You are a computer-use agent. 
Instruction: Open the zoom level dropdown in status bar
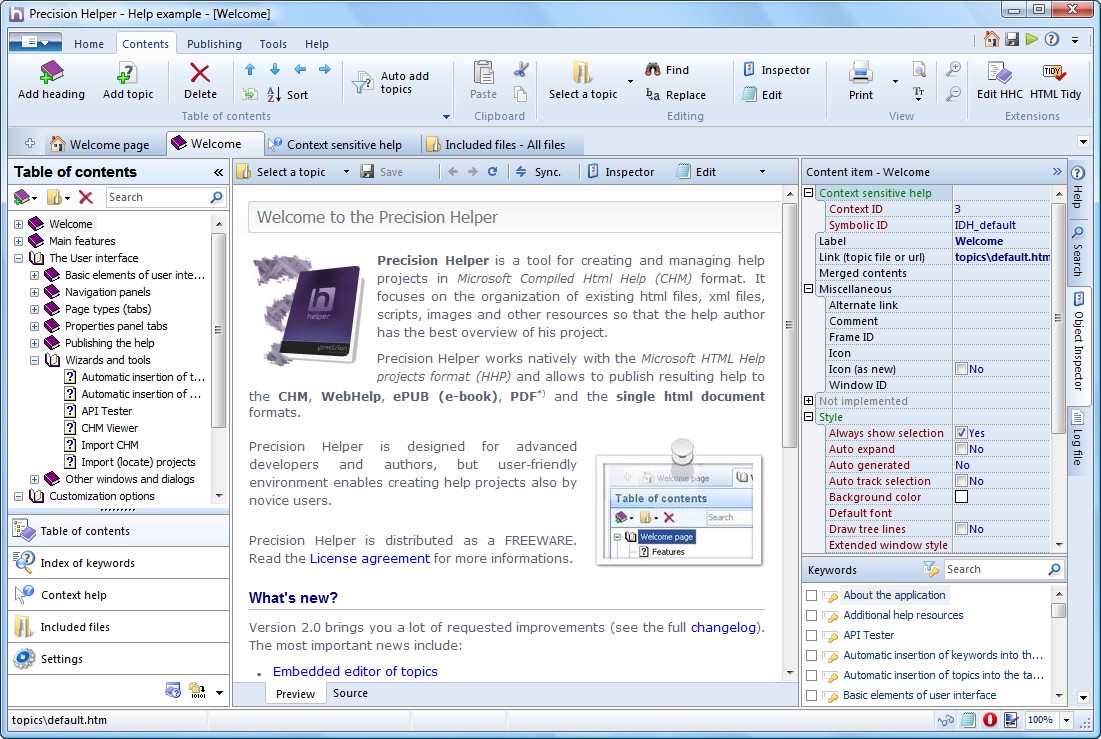click(x=1067, y=720)
